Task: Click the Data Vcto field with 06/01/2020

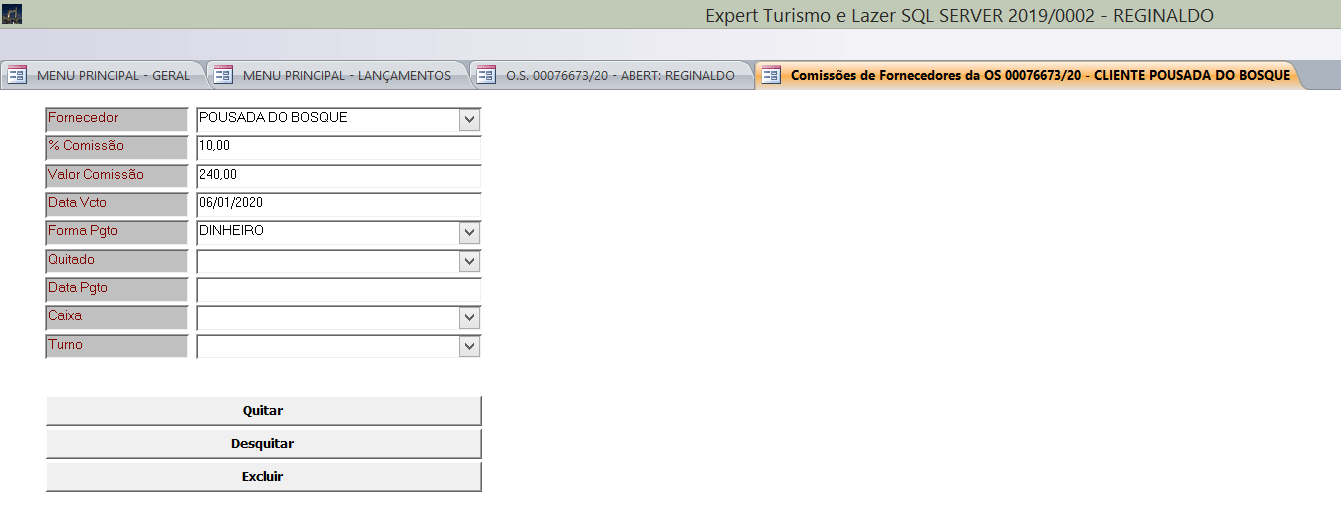Action: (x=338, y=203)
